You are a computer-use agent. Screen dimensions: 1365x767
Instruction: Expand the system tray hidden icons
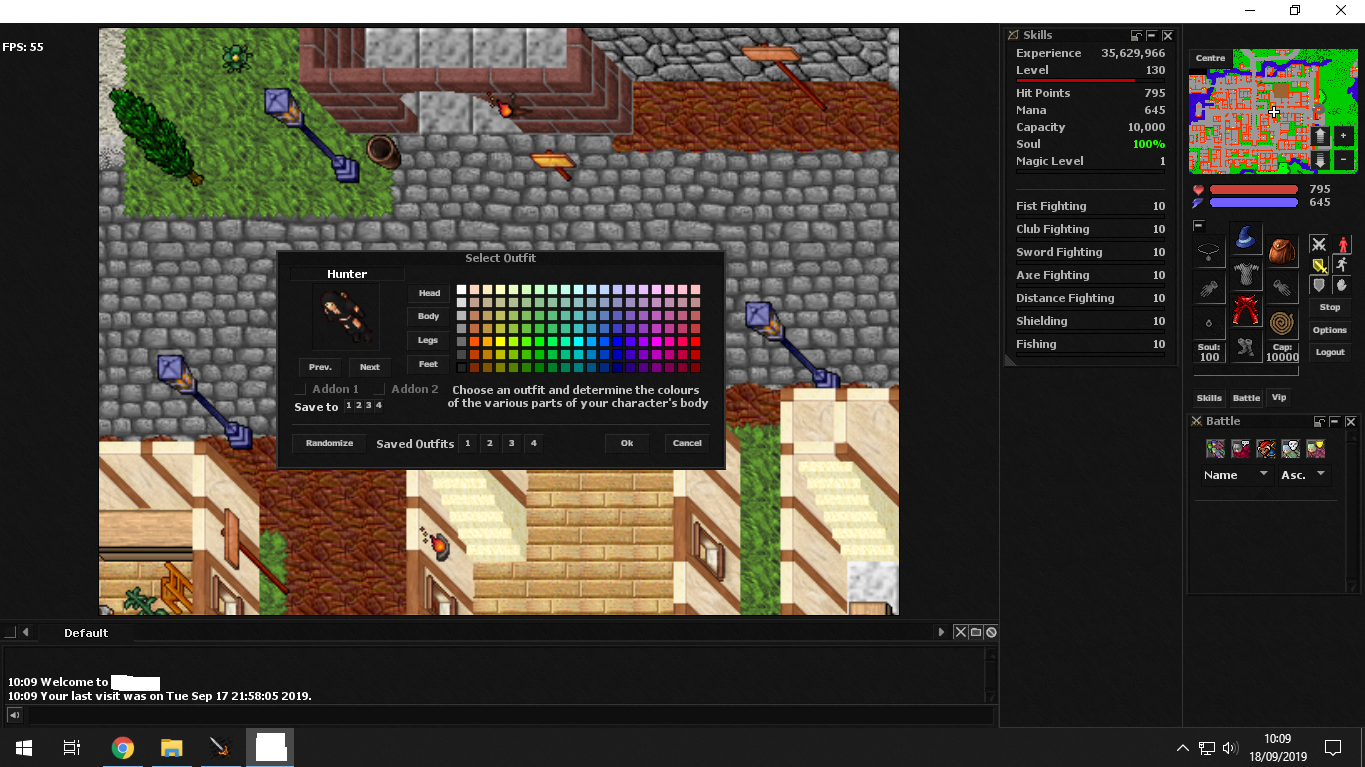[1182, 748]
